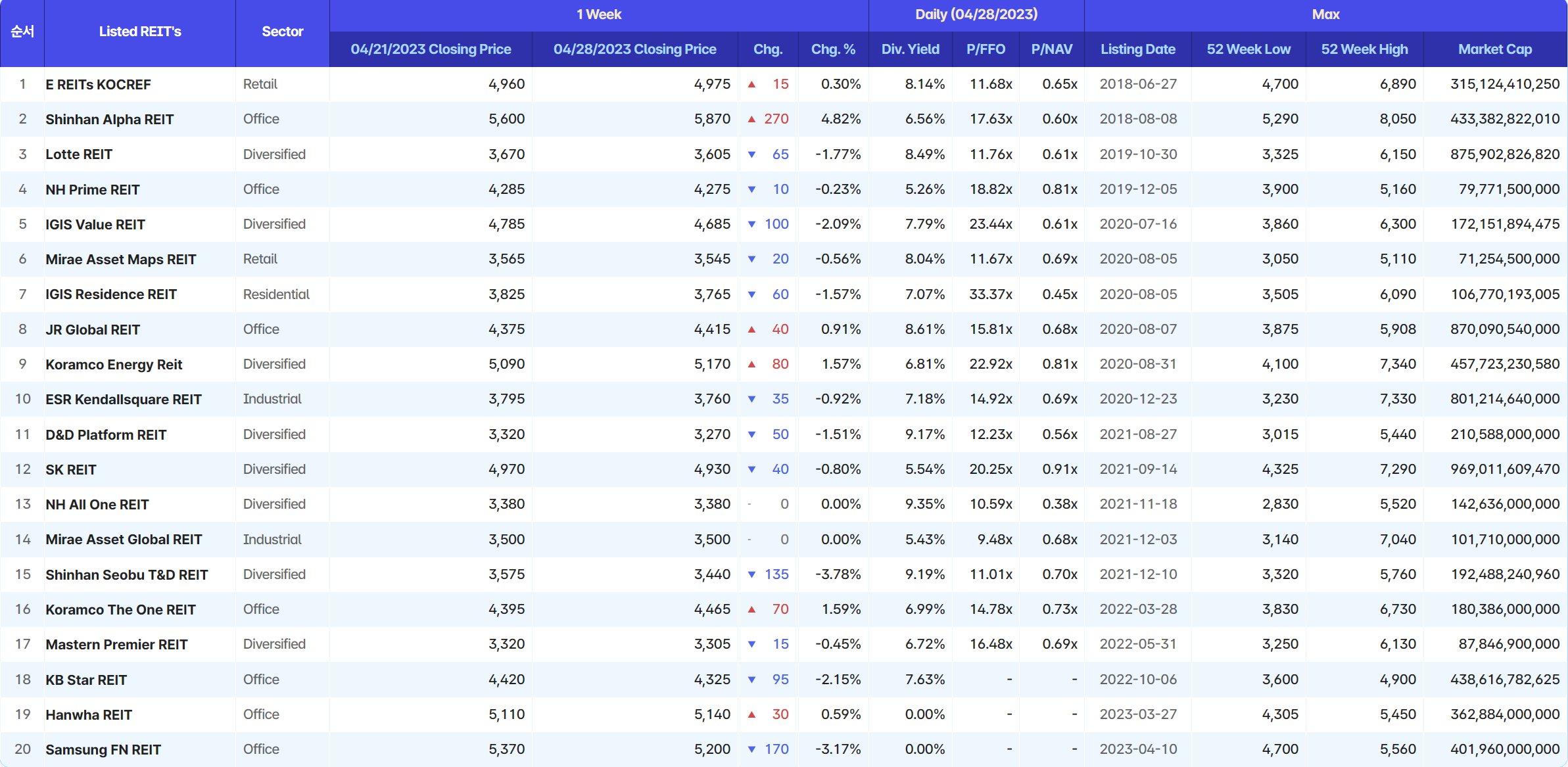Select the JR Global REIT name
This screenshot has width=1568, height=767.
(93, 330)
